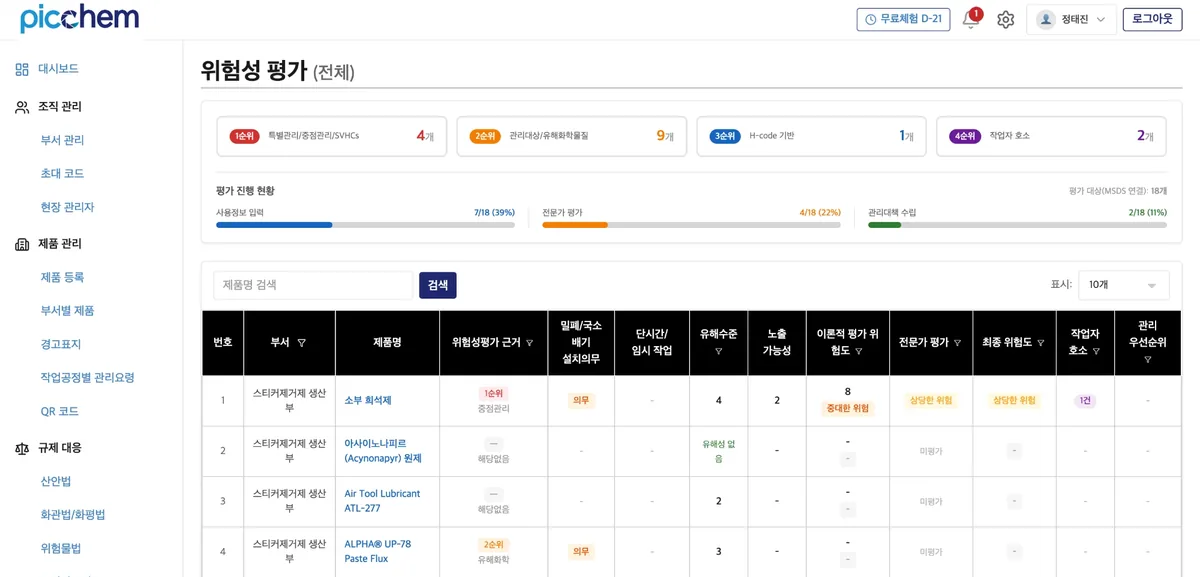This screenshot has height=577, width=1200.
Task: Filter by 부서 column funnel icon
Action: (x=302, y=343)
